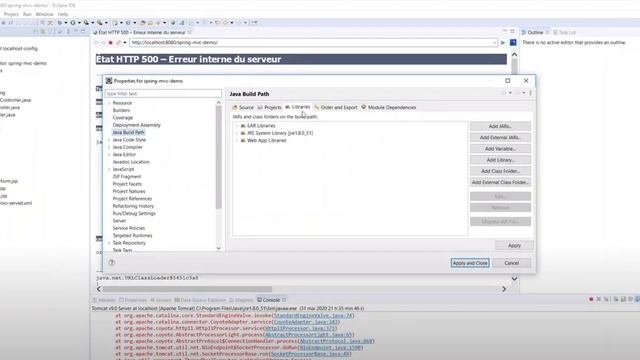Open the URL history dropdown arrow
Image resolution: width=640 pixels, height=360 pixels.
pos(494,42)
